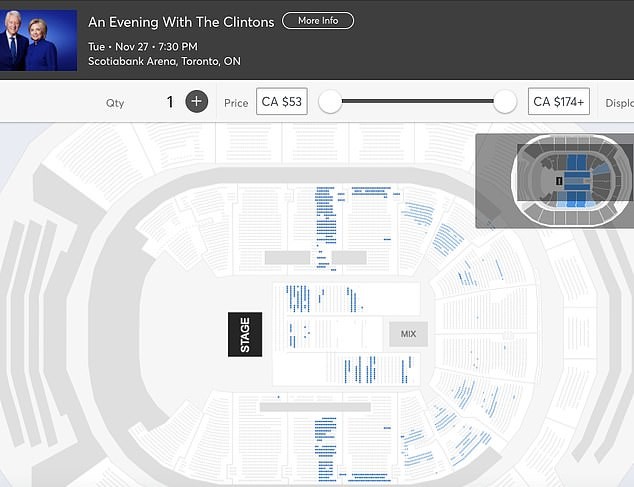Image resolution: width=634 pixels, height=487 pixels.
Task: Click the black section marker on the minimap
Action: point(559,180)
